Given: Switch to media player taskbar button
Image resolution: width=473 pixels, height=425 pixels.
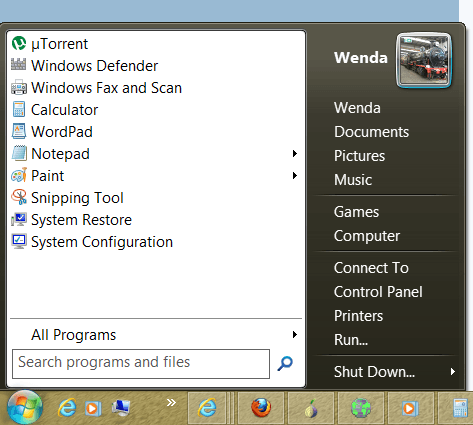Looking at the screenshot, I should point(411,408).
